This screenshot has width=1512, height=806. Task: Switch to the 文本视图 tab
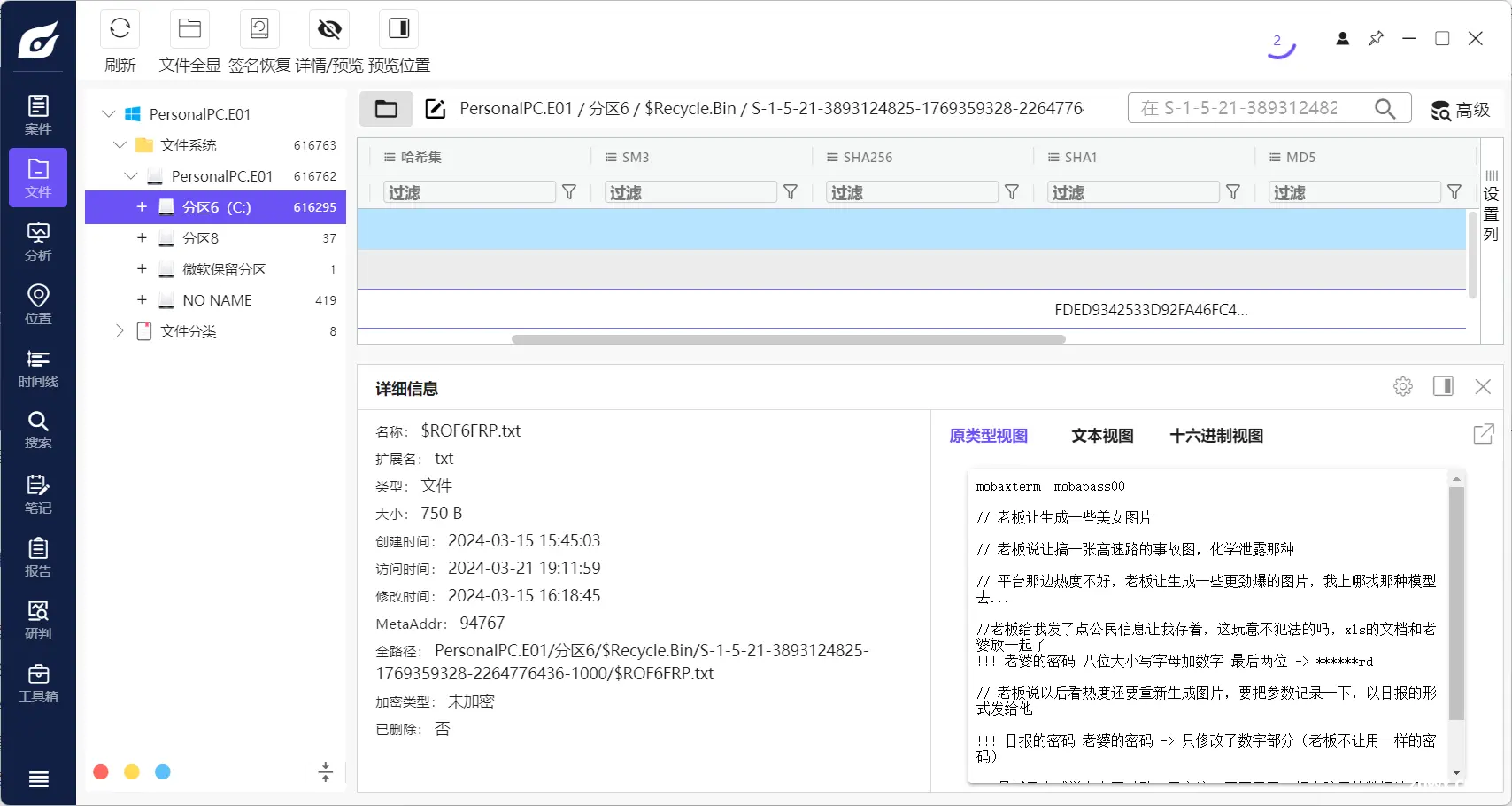1102,436
